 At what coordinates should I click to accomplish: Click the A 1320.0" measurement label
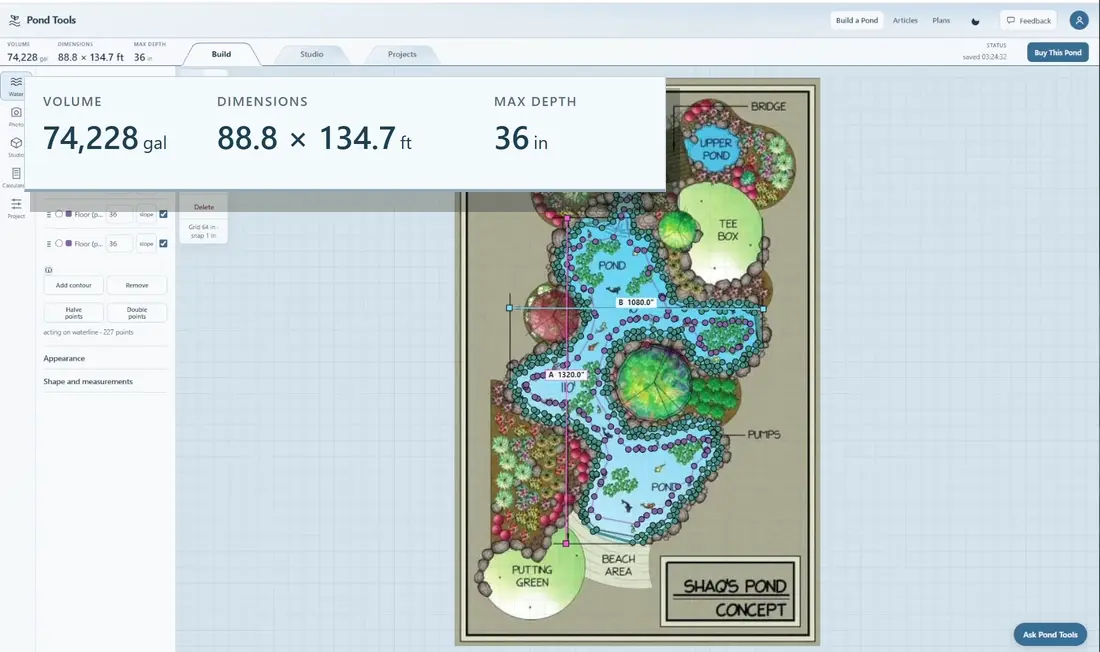coord(565,375)
